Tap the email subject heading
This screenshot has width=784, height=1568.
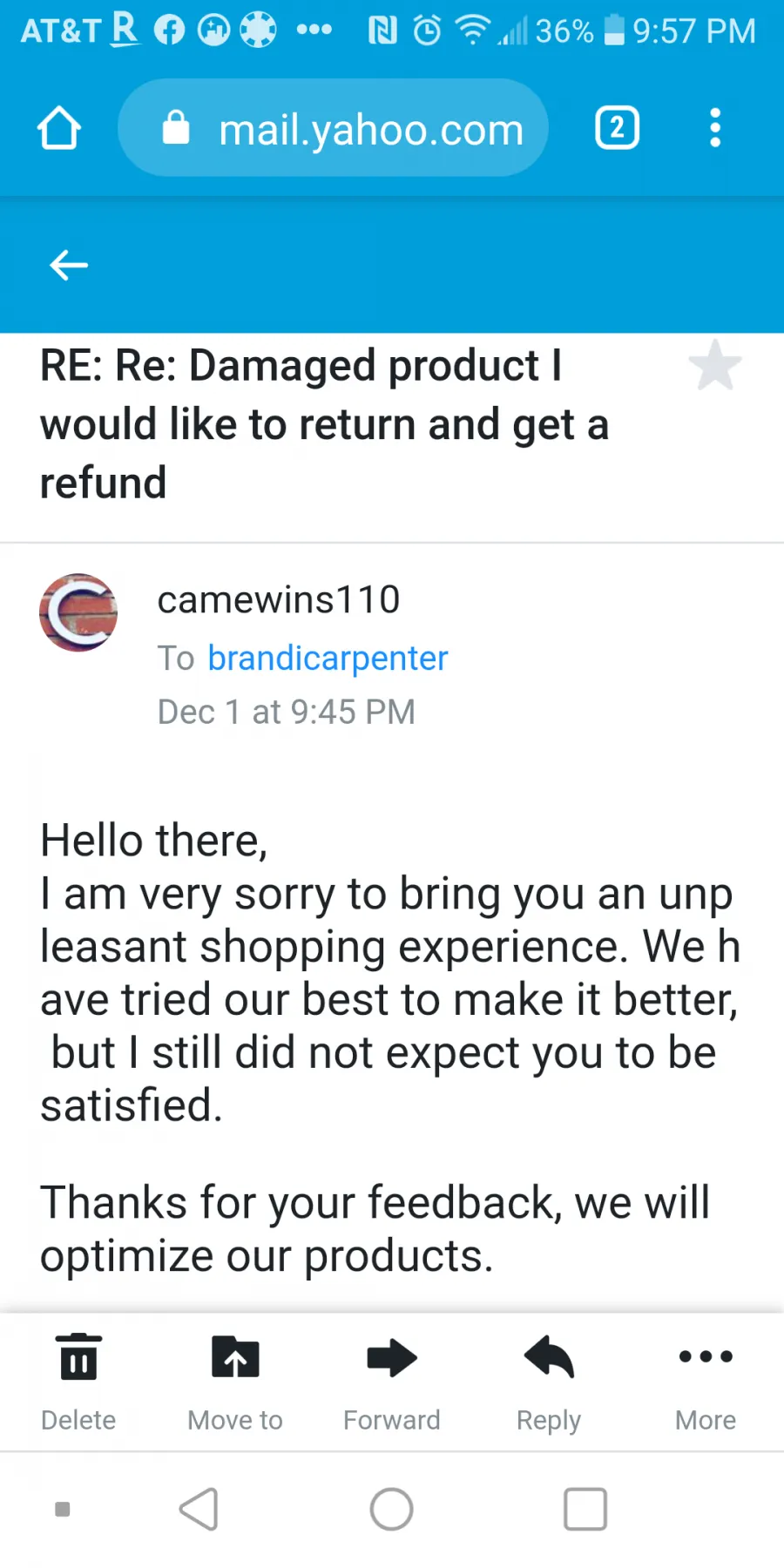[x=324, y=424]
